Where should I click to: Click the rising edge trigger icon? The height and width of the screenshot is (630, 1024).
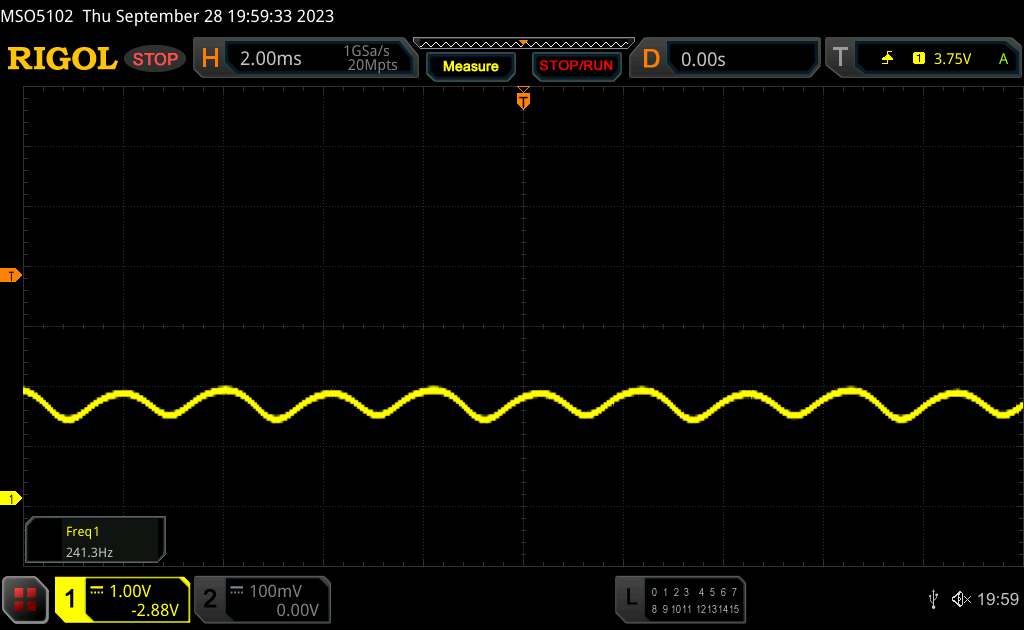(x=887, y=58)
